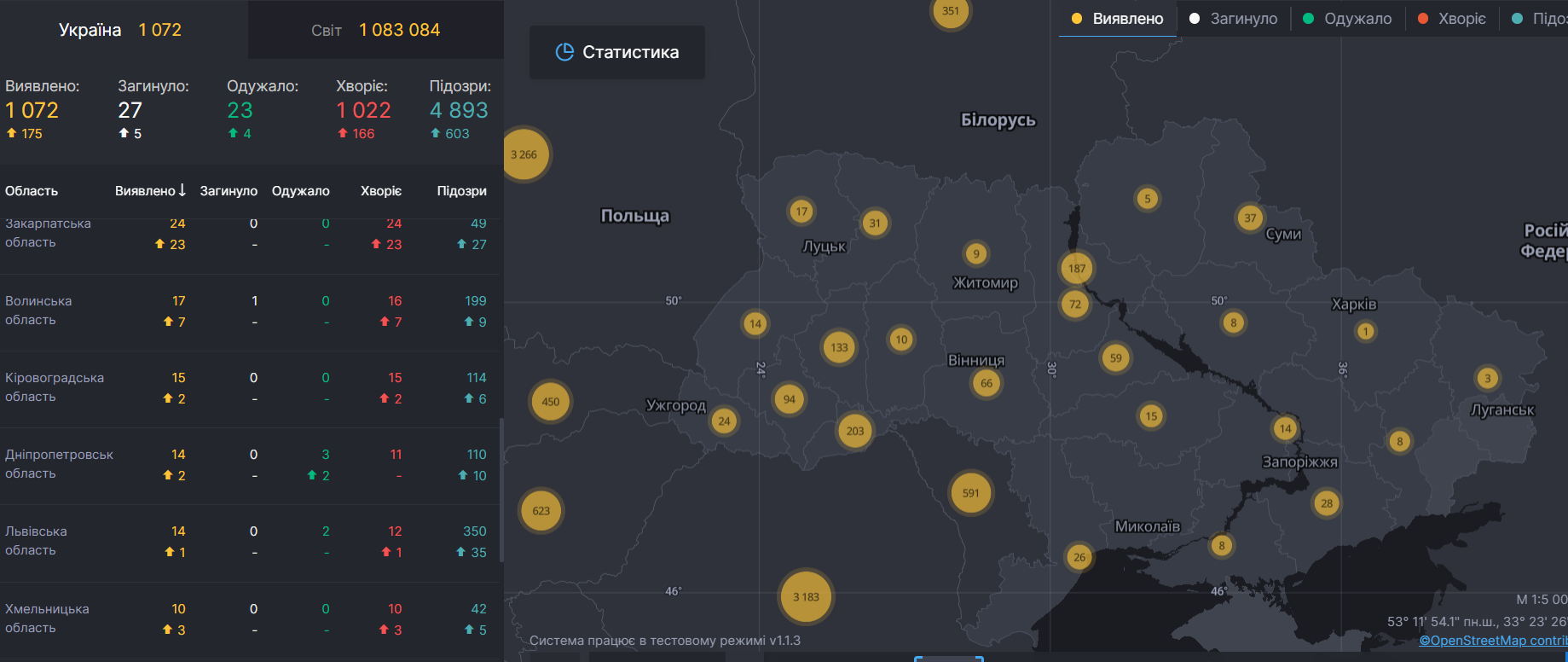
Task: Select the Україна tab
Action: pos(120,30)
